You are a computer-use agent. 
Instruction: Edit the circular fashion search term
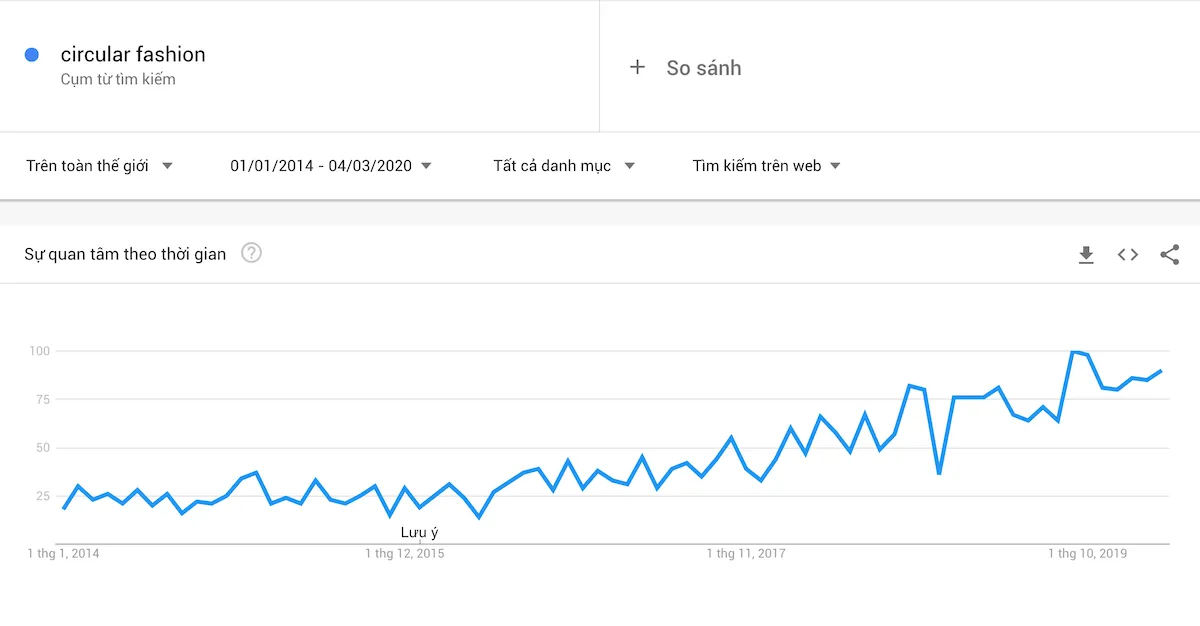(133, 54)
